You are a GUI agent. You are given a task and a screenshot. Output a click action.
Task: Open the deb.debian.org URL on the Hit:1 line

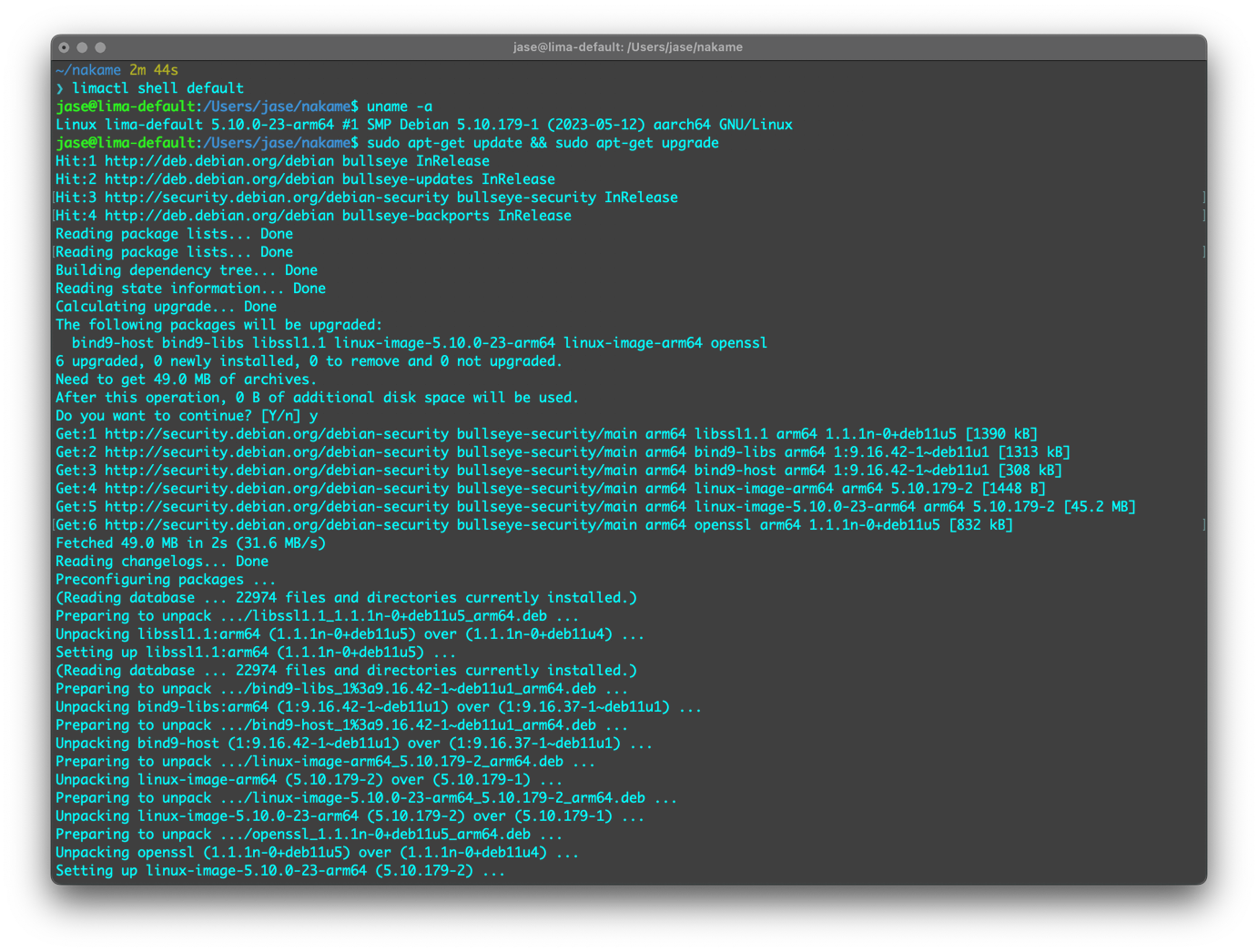218,161
